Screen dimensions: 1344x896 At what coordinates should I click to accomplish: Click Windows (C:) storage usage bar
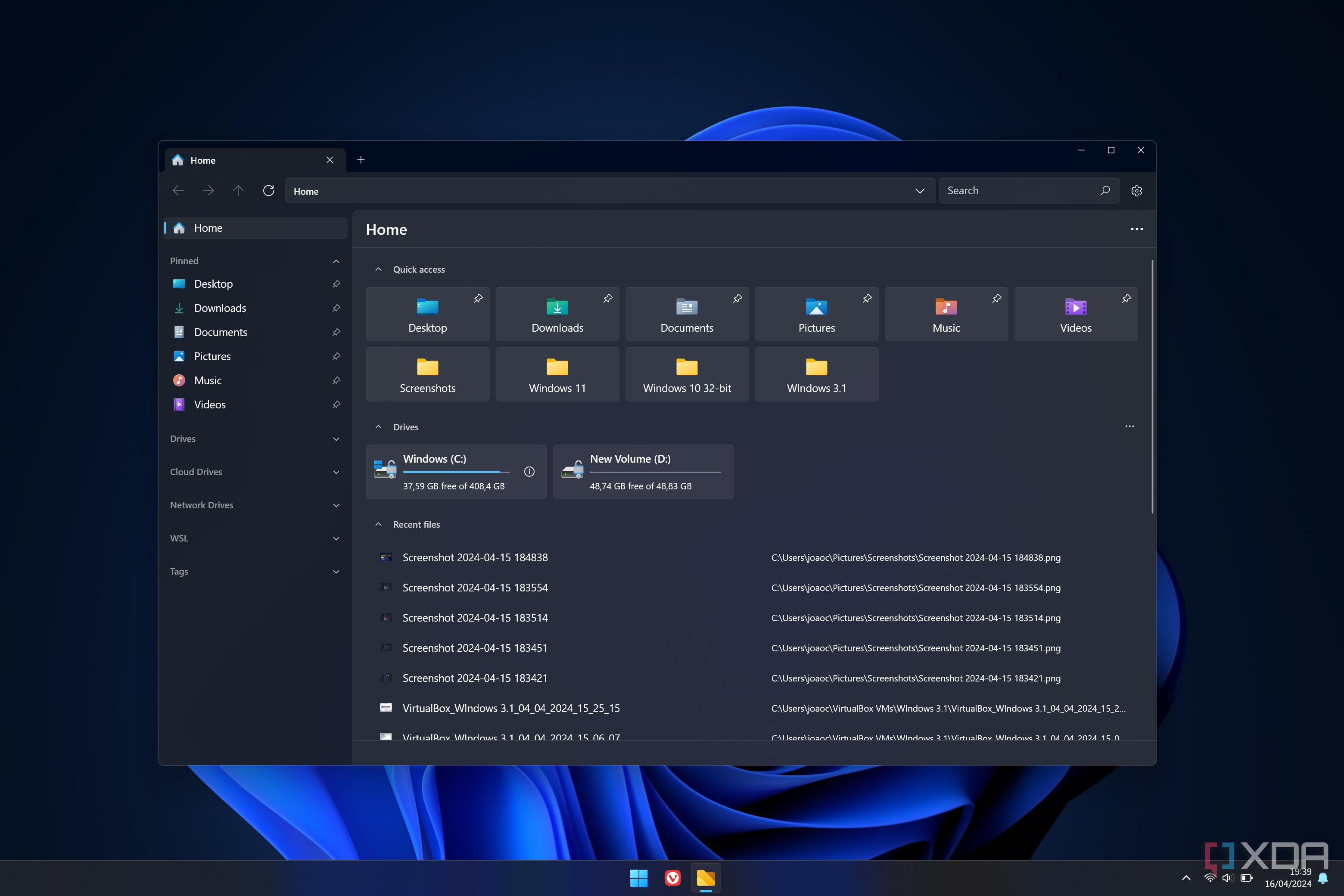click(457, 472)
